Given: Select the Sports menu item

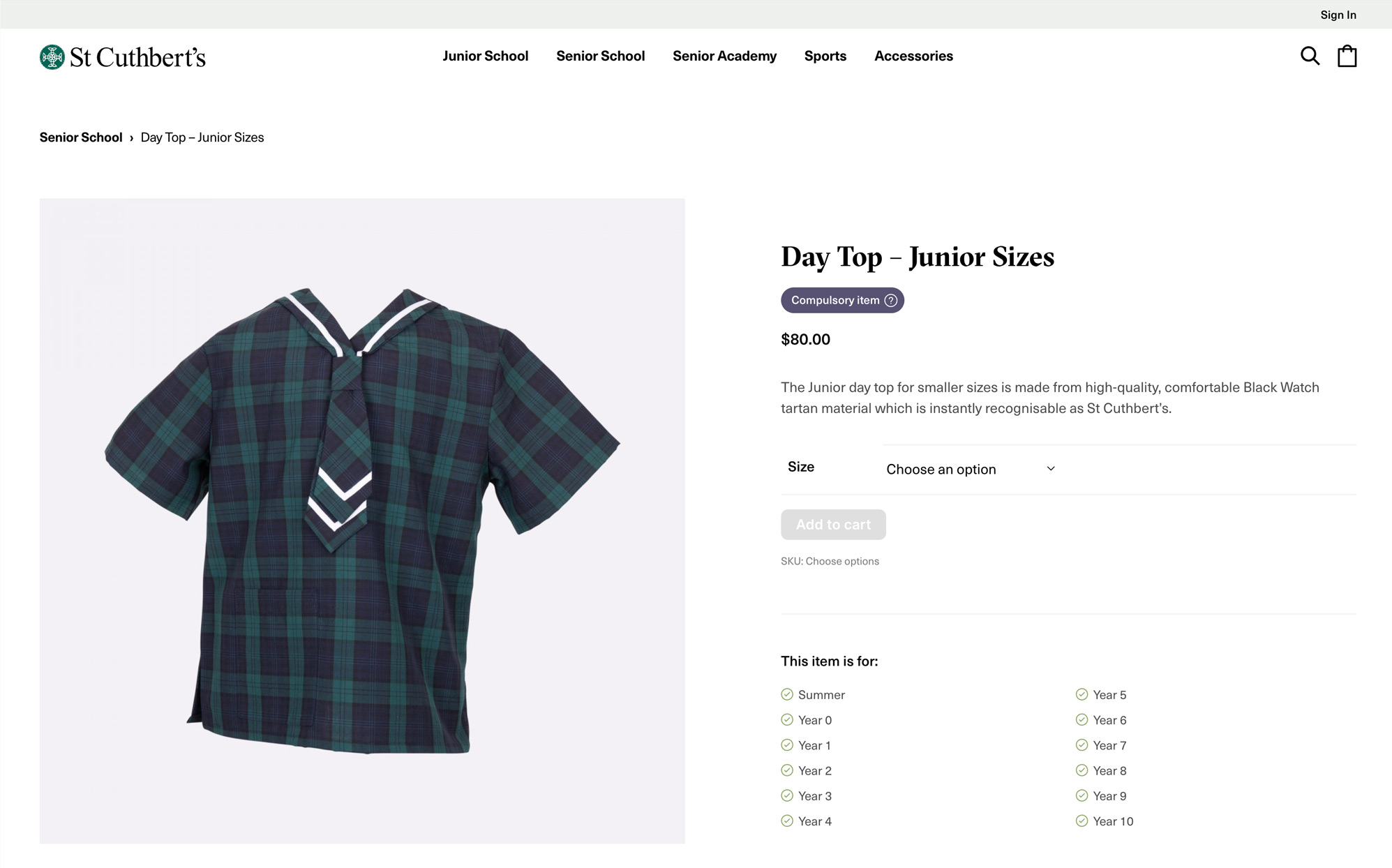Looking at the screenshot, I should click(825, 55).
